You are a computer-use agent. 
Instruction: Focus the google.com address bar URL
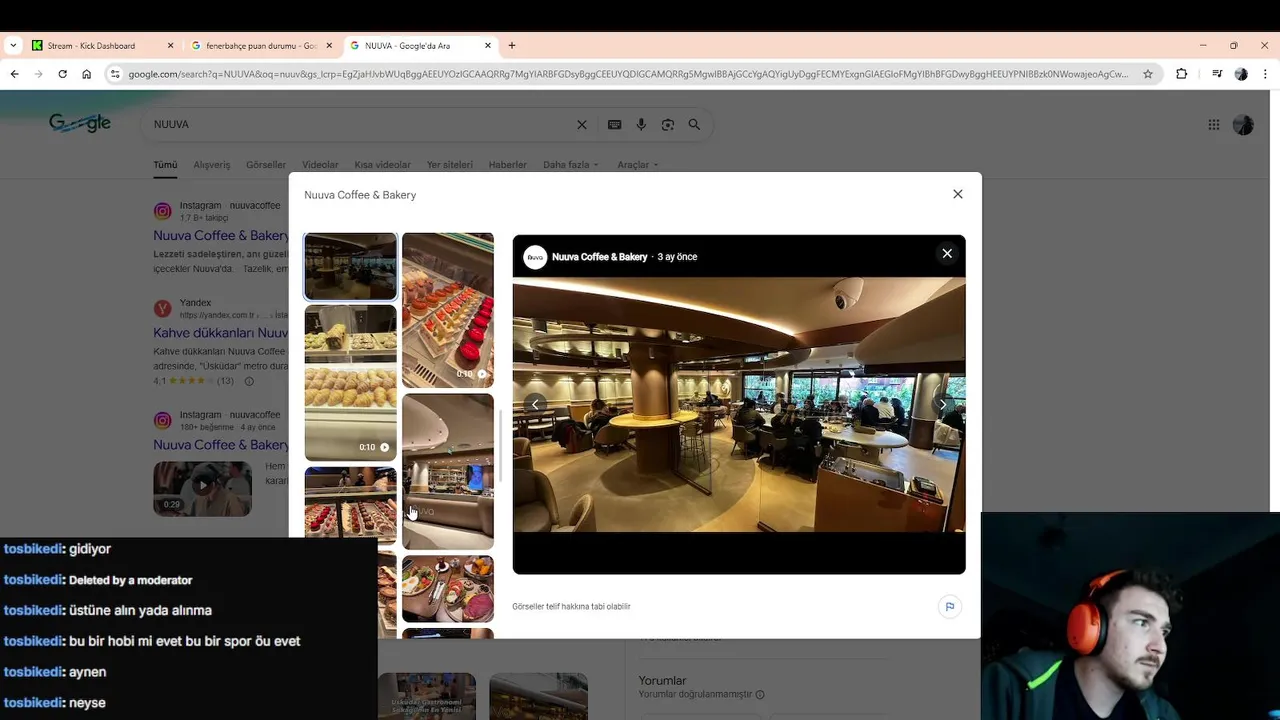[x=628, y=74]
